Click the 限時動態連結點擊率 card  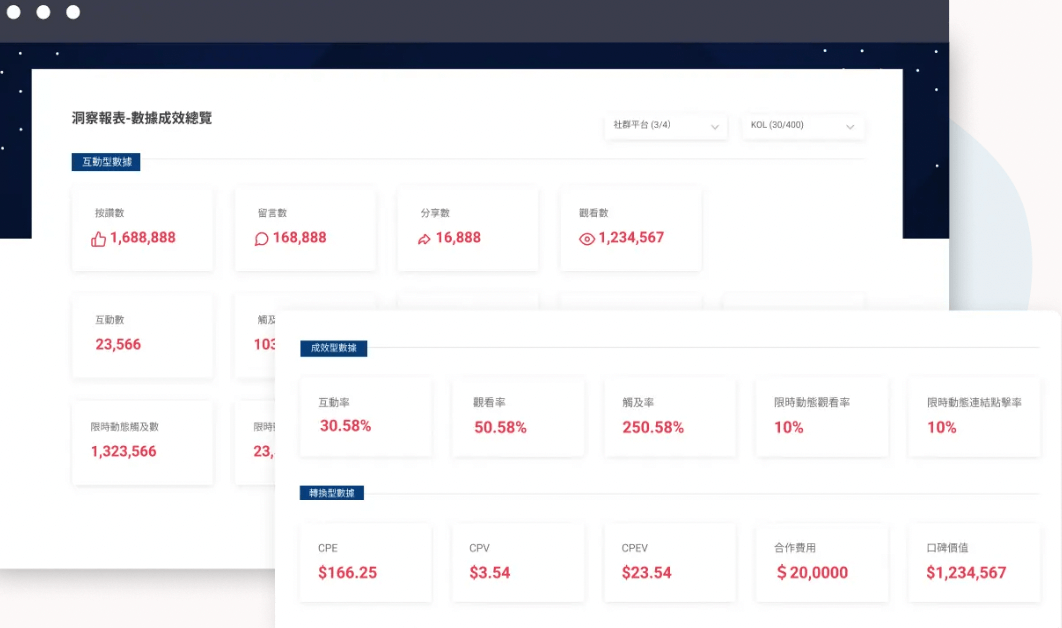pos(975,417)
